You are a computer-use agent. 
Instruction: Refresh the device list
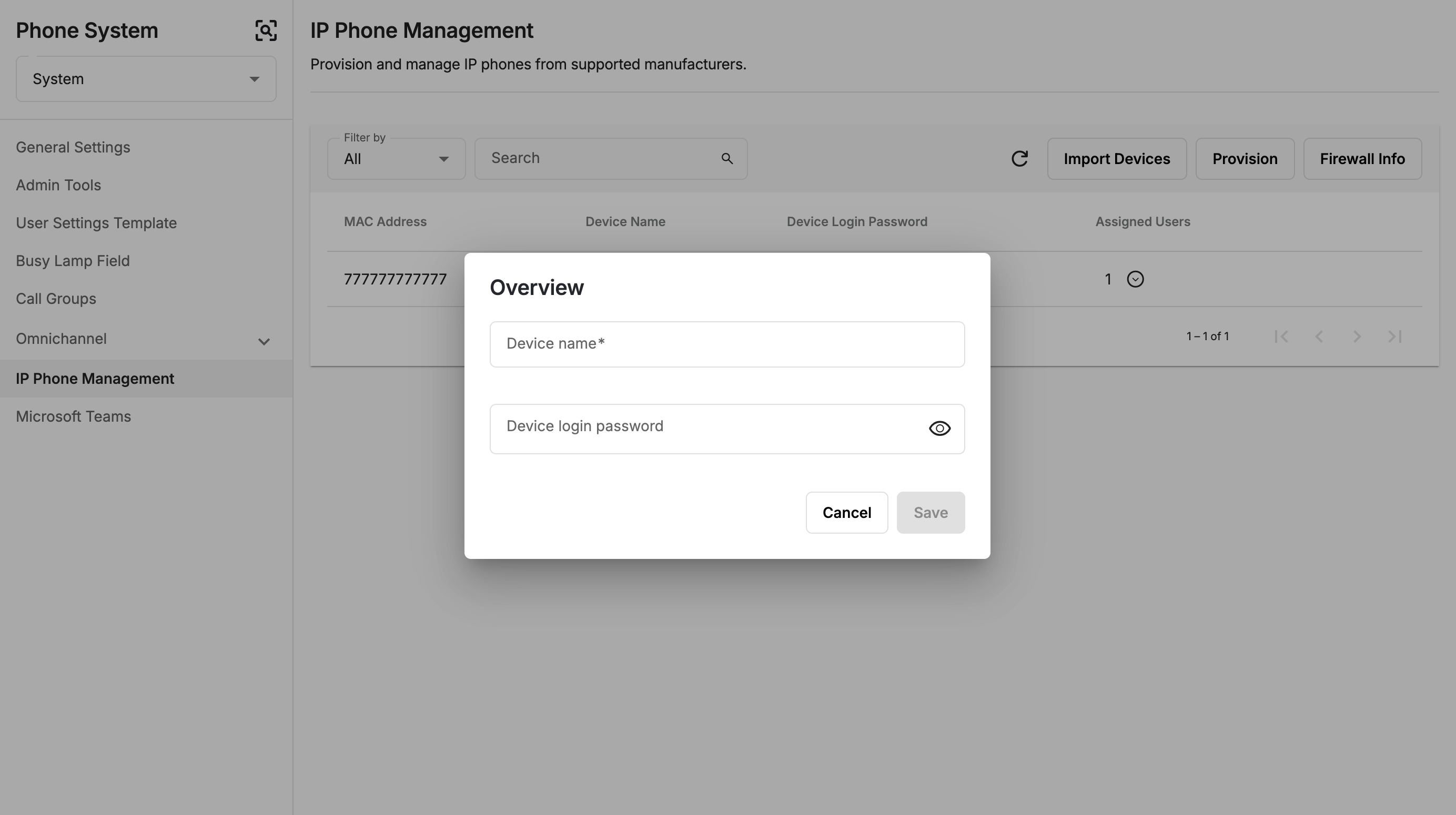click(1019, 159)
